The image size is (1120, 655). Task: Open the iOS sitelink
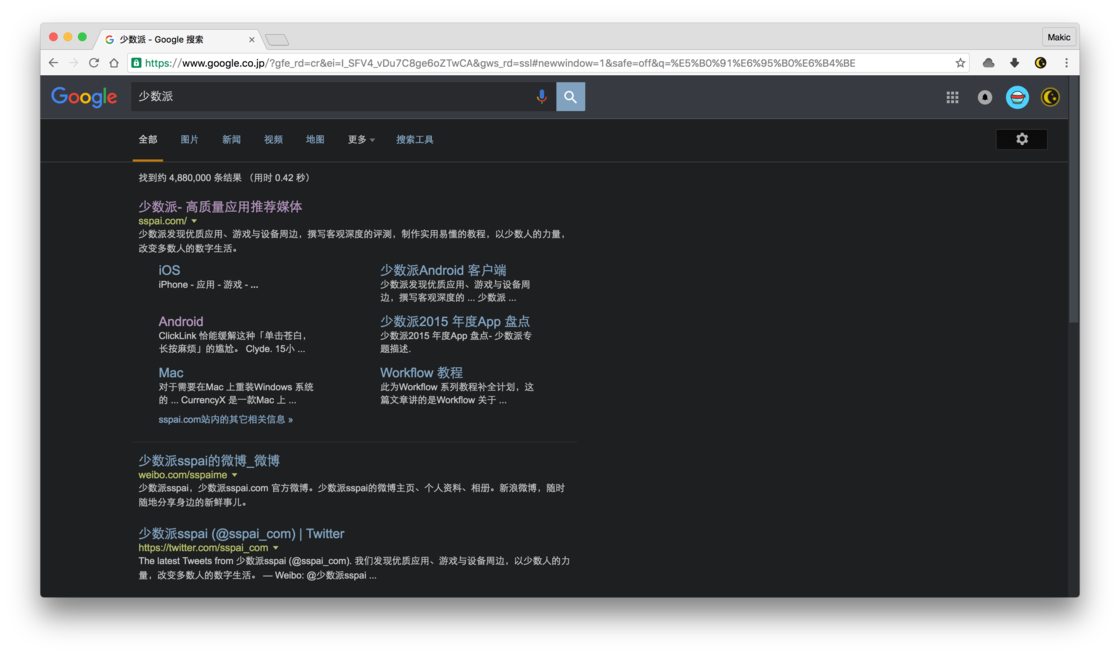[x=169, y=270]
